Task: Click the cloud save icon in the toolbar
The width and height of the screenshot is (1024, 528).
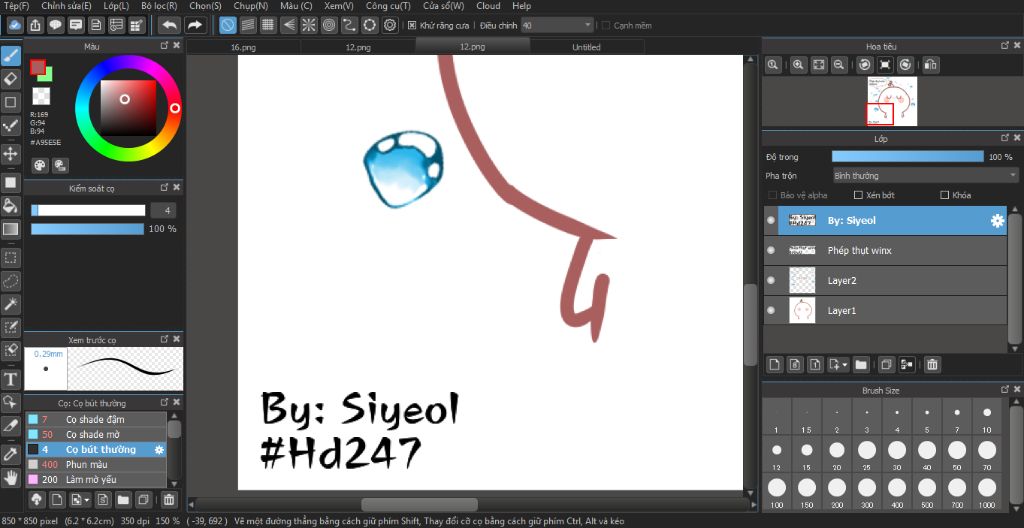Action: tap(15, 25)
